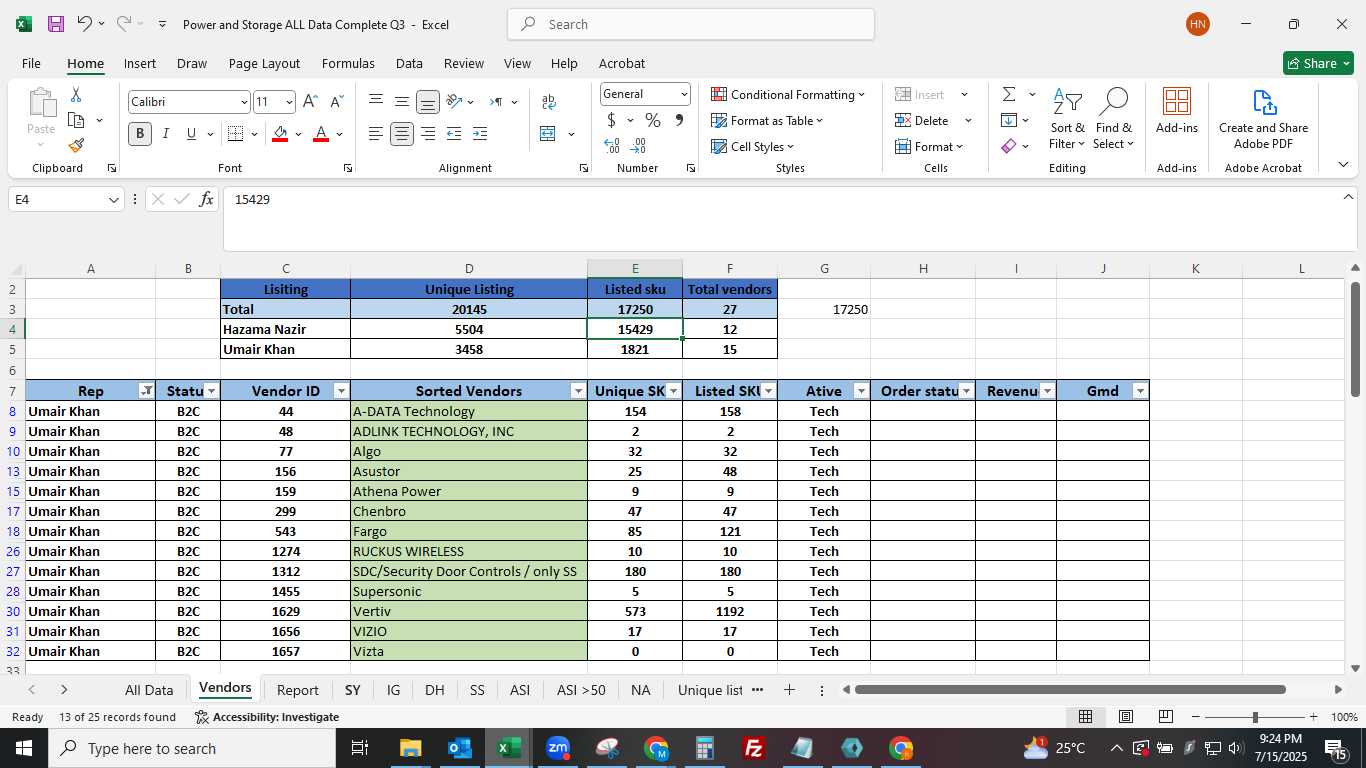Screen dimensions: 1366x768
Task: Open the Gmd column filter
Action: [x=1140, y=391]
